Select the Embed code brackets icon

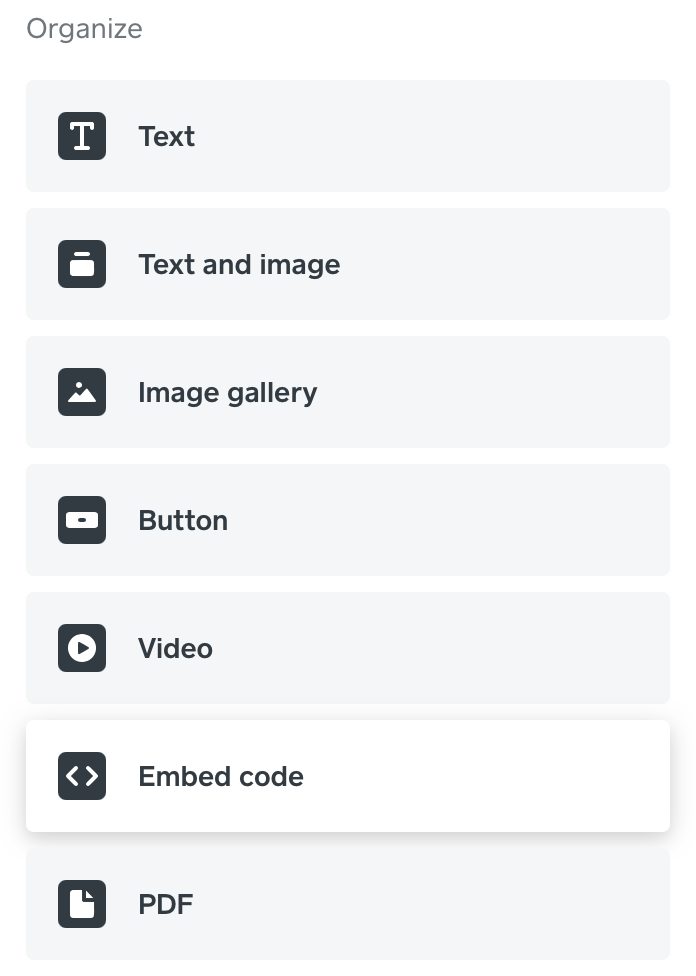click(82, 776)
